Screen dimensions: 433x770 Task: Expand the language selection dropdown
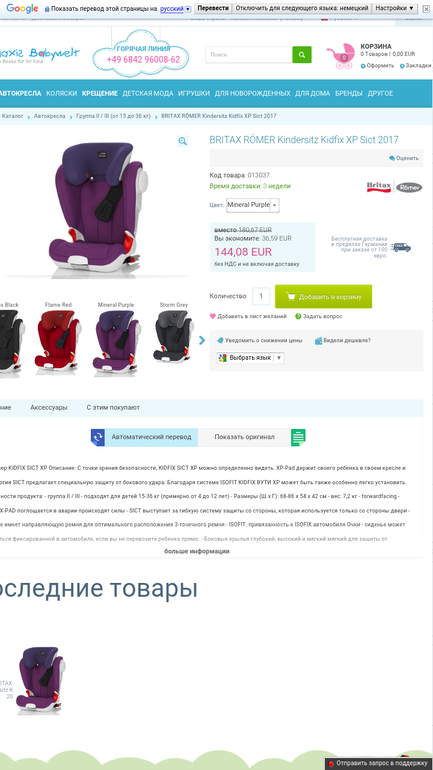click(250, 358)
